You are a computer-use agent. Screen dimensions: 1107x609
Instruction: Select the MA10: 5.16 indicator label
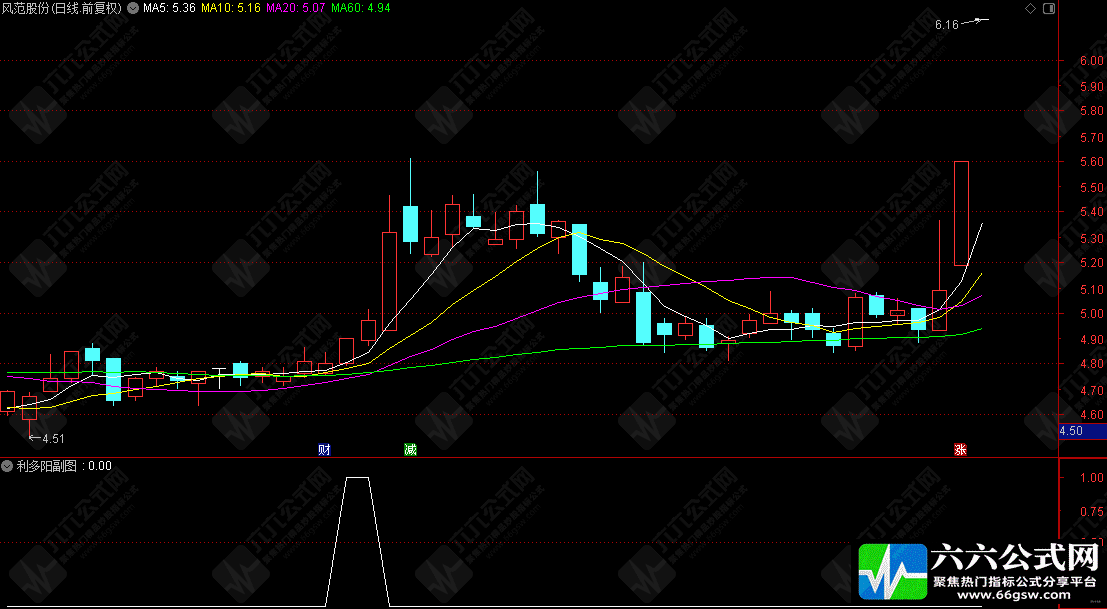[x=231, y=8]
